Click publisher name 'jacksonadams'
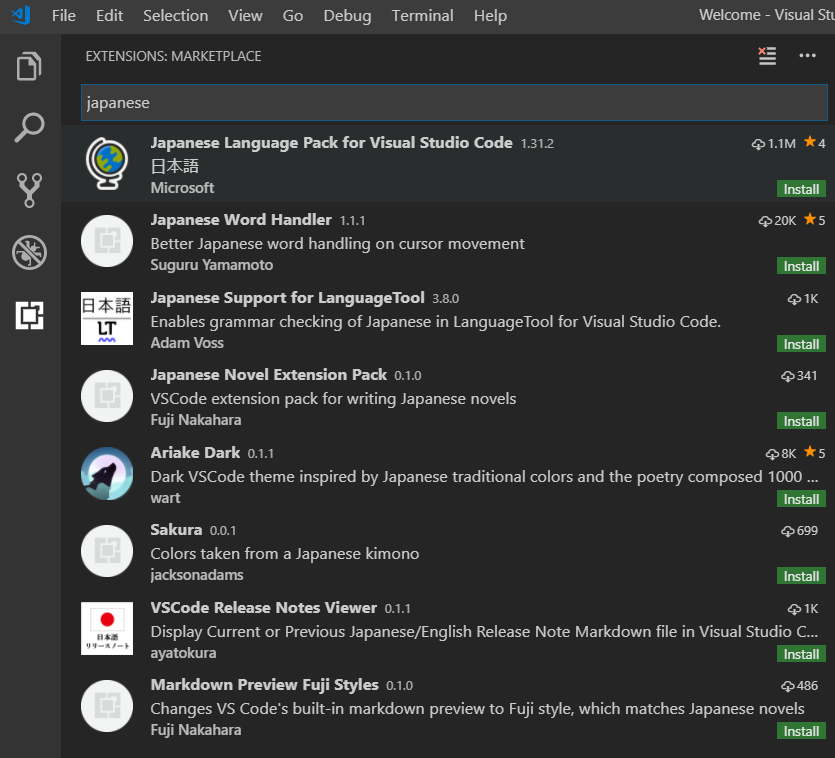Screen dimensions: 835x758 (197, 575)
